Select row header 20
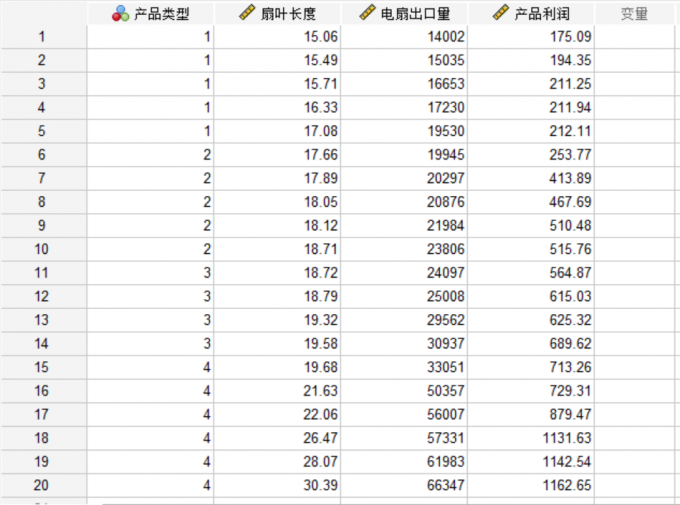 point(43,485)
